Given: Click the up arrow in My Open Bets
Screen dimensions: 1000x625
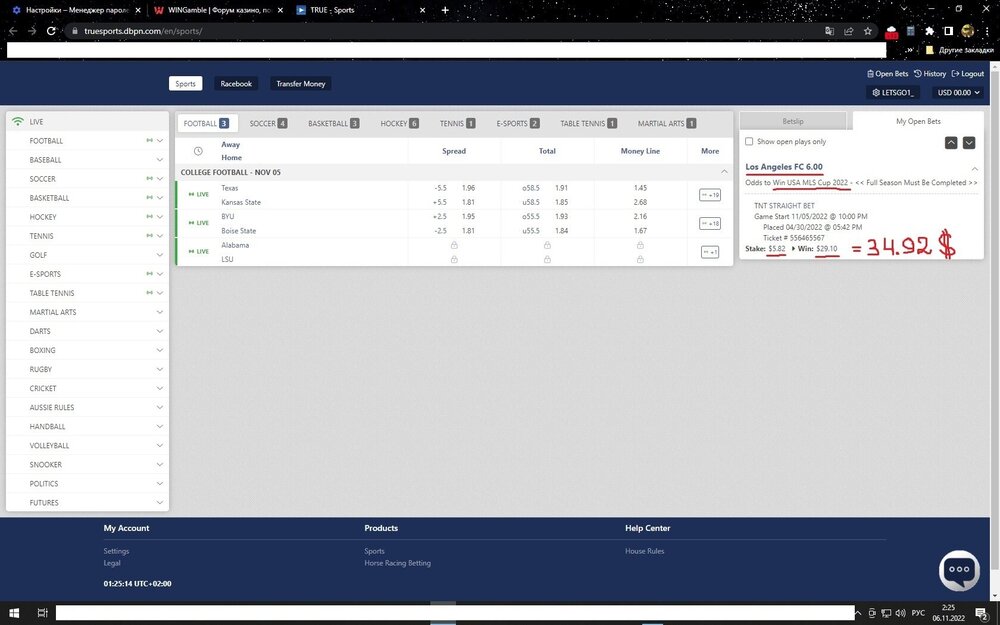Looking at the screenshot, I should [x=950, y=143].
